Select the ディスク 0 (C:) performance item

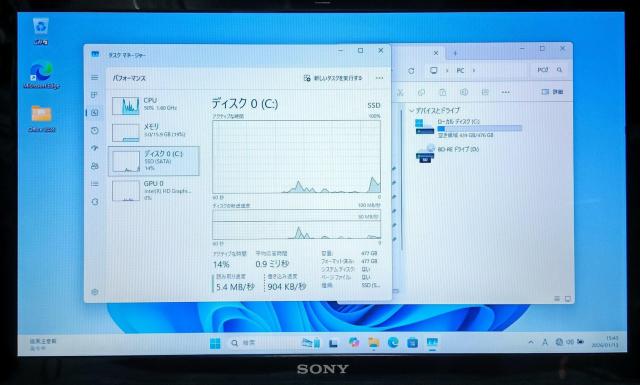(x=154, y=161)
